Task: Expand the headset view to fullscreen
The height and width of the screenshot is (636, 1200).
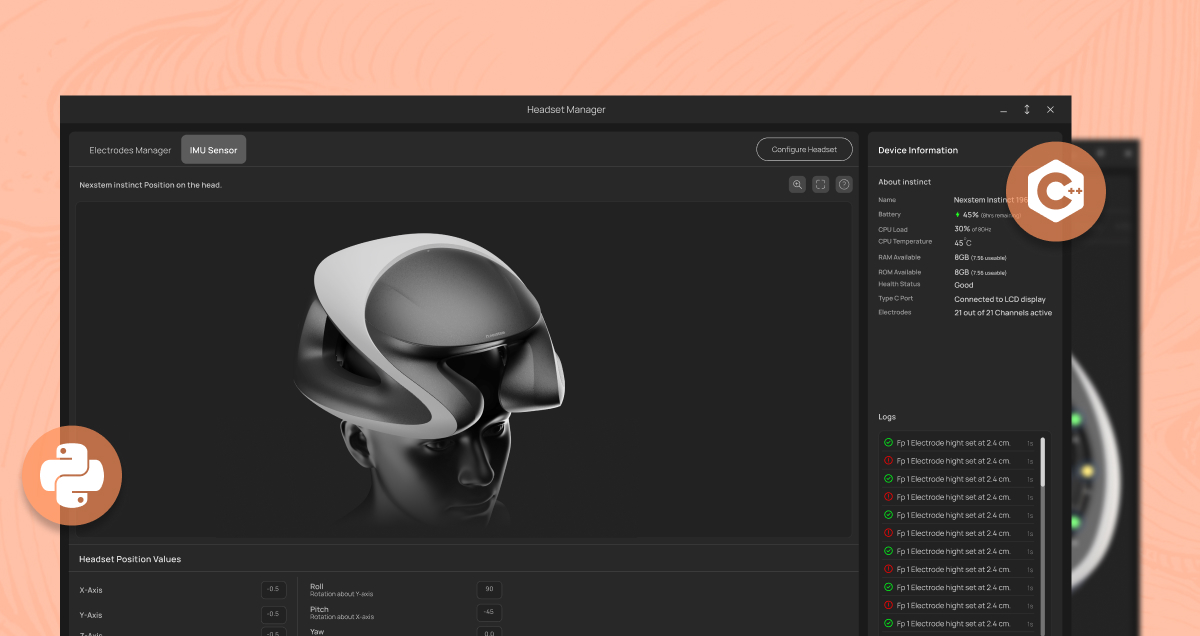Action: tap(820, 184)
